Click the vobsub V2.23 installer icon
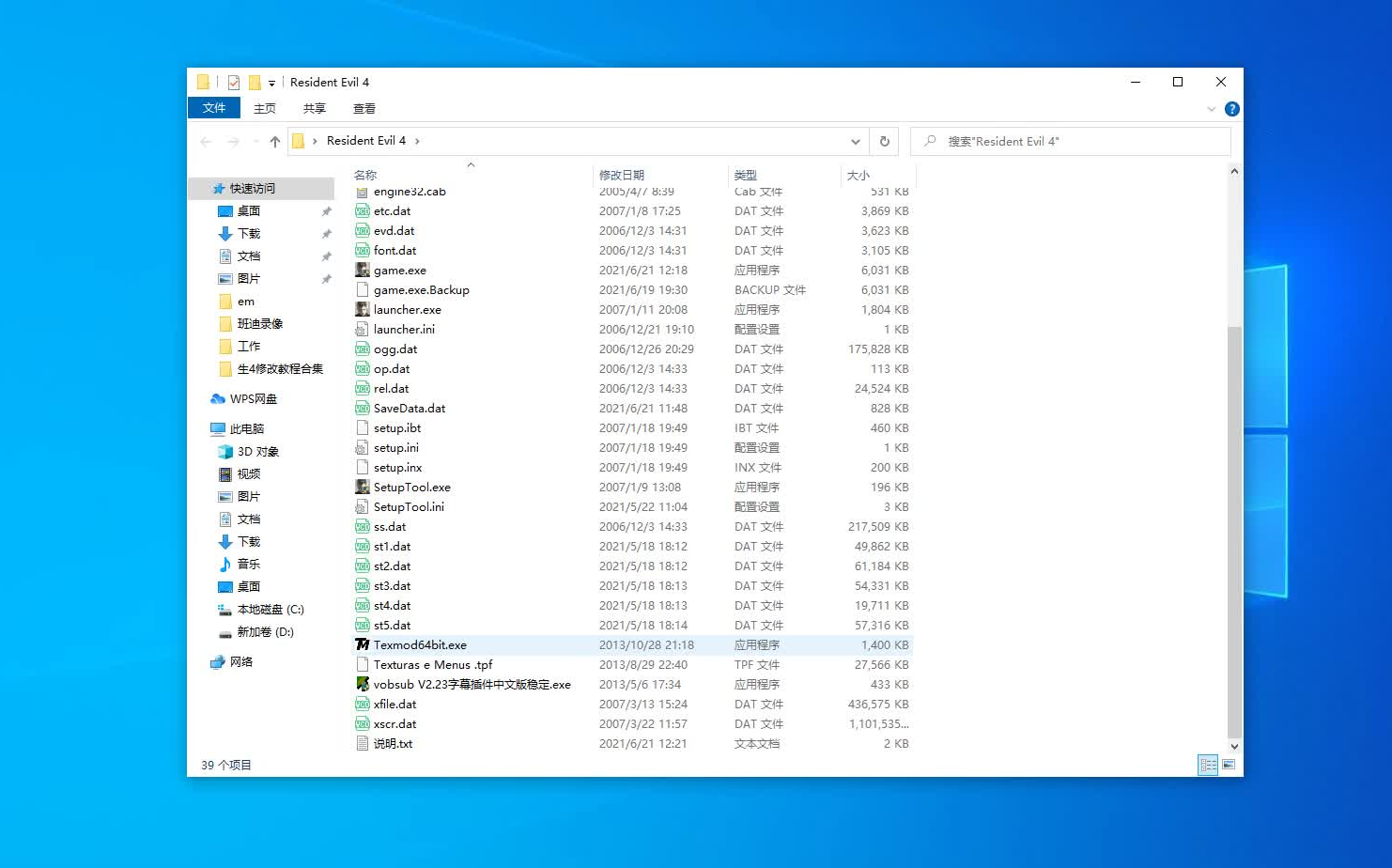The image size is (1392, 868). (x=362, y=684)
